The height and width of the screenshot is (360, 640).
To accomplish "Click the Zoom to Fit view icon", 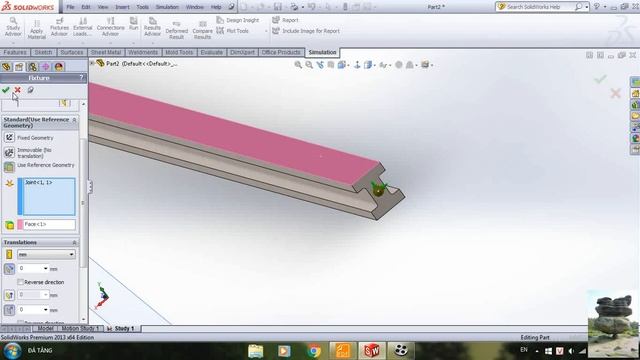I will [x=298, y=65].
